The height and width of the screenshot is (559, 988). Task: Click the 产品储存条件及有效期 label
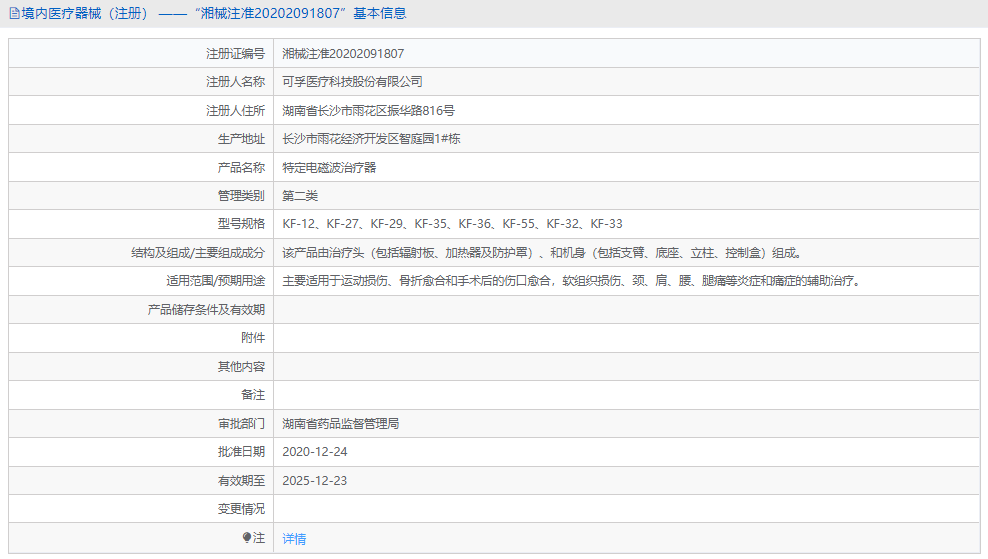pyautogui.click(x=206, y=309)
